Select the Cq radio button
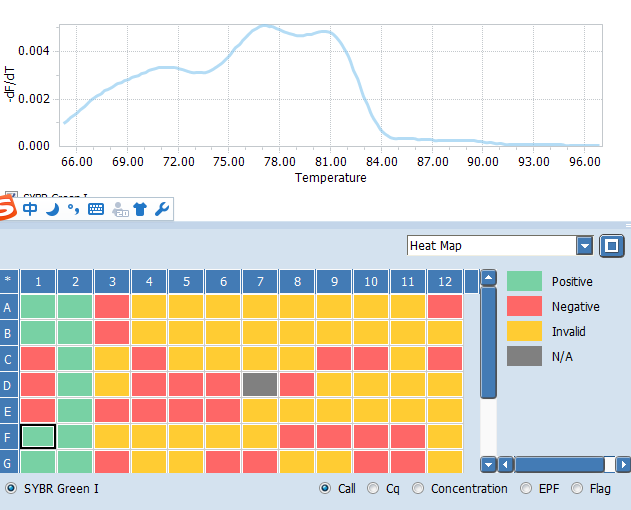The height and width of the screenshot is (510, 631). pos(374,489)
